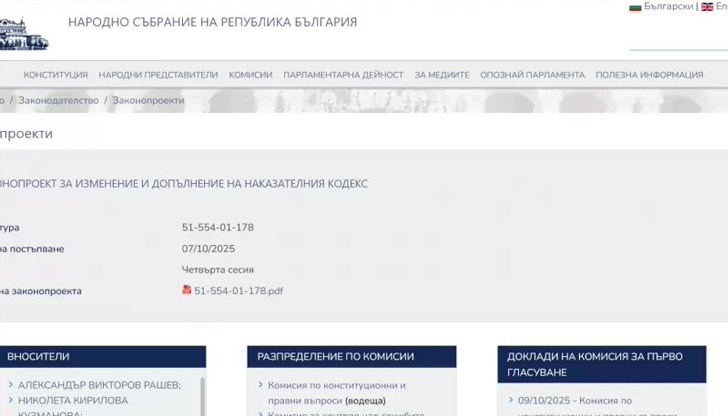Click the UK flag language icon

[707, 7]
